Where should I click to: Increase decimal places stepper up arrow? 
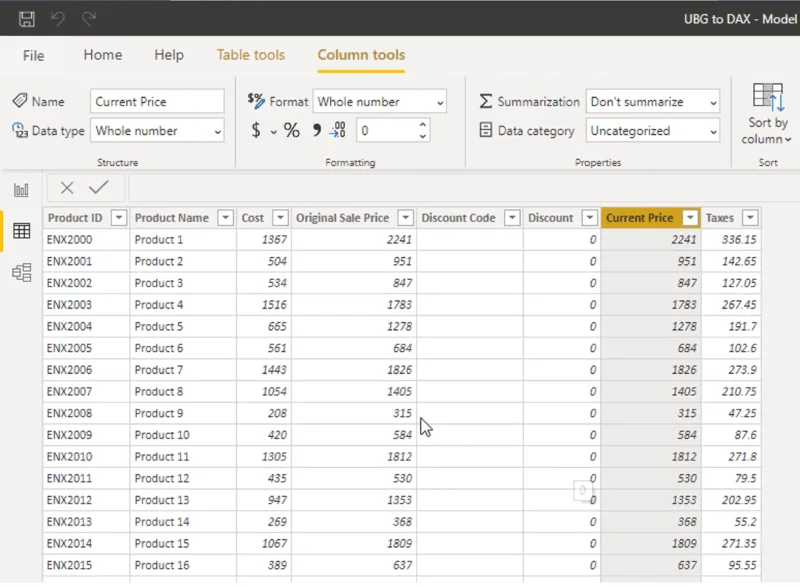422,124
